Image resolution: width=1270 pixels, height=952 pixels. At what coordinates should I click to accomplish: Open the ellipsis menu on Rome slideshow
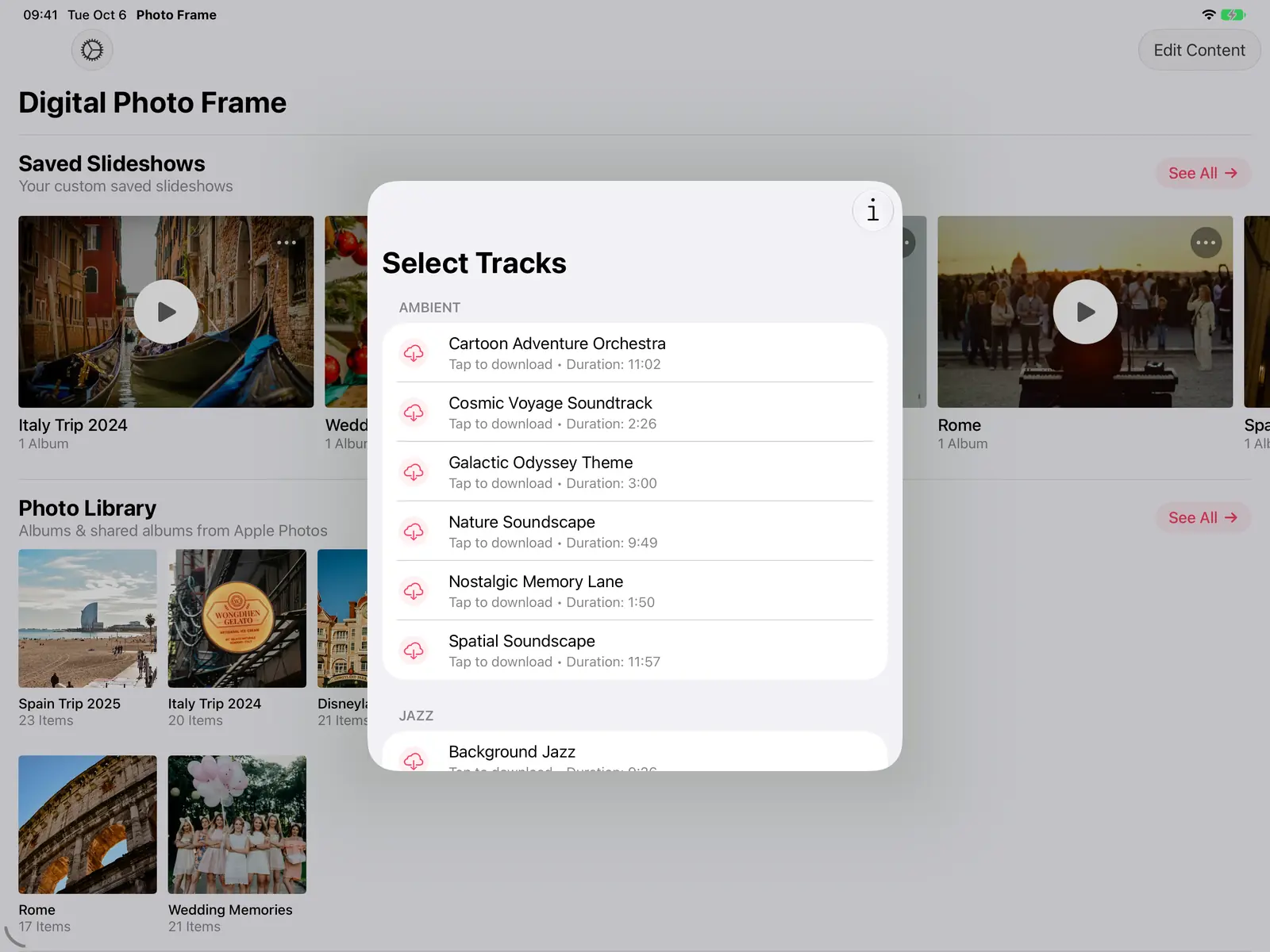[1206, 243]
